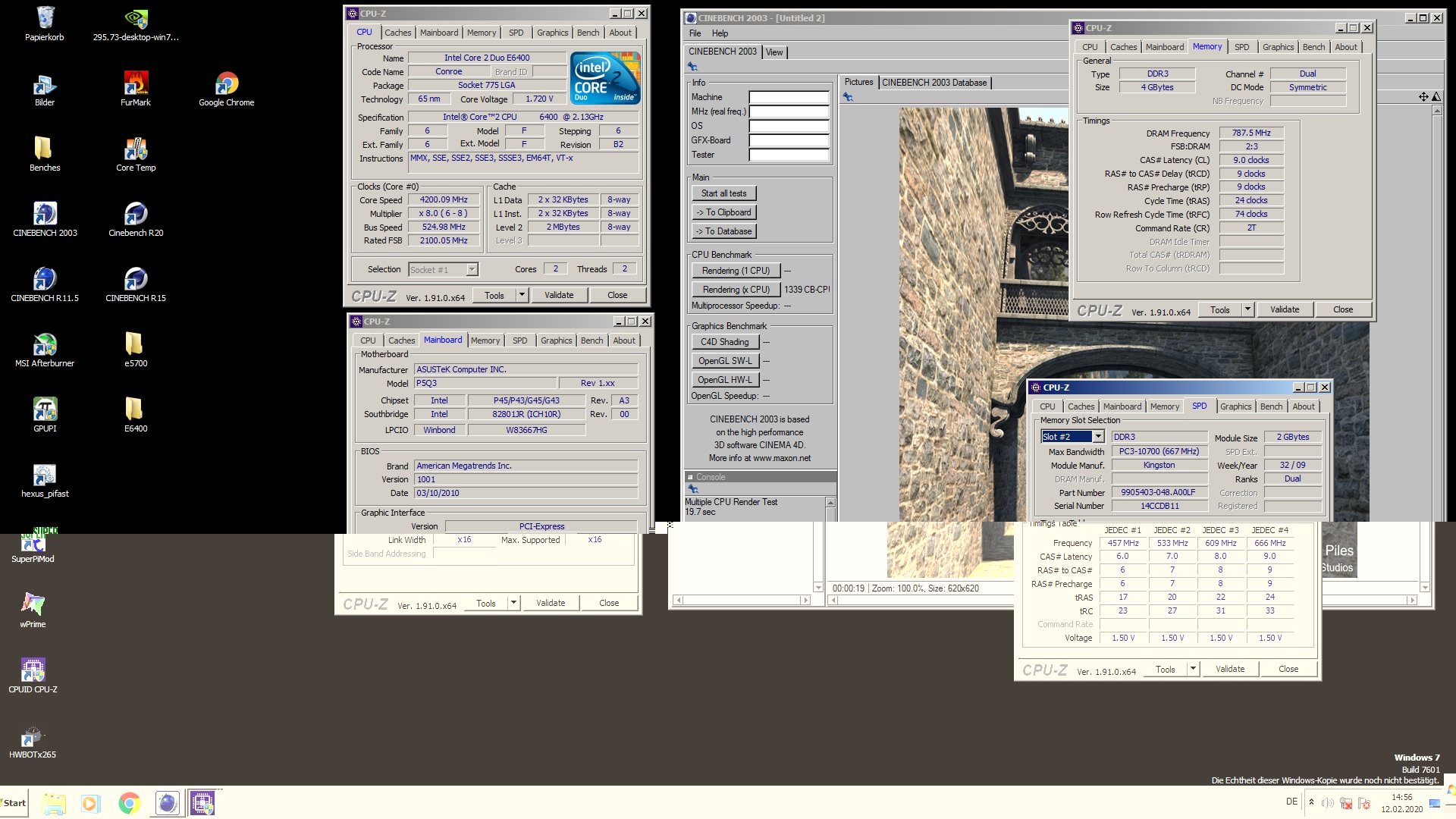The image size is (1456, 819).
Task: Open the Core Temp desktop shortcut
Action: point(136,154)
